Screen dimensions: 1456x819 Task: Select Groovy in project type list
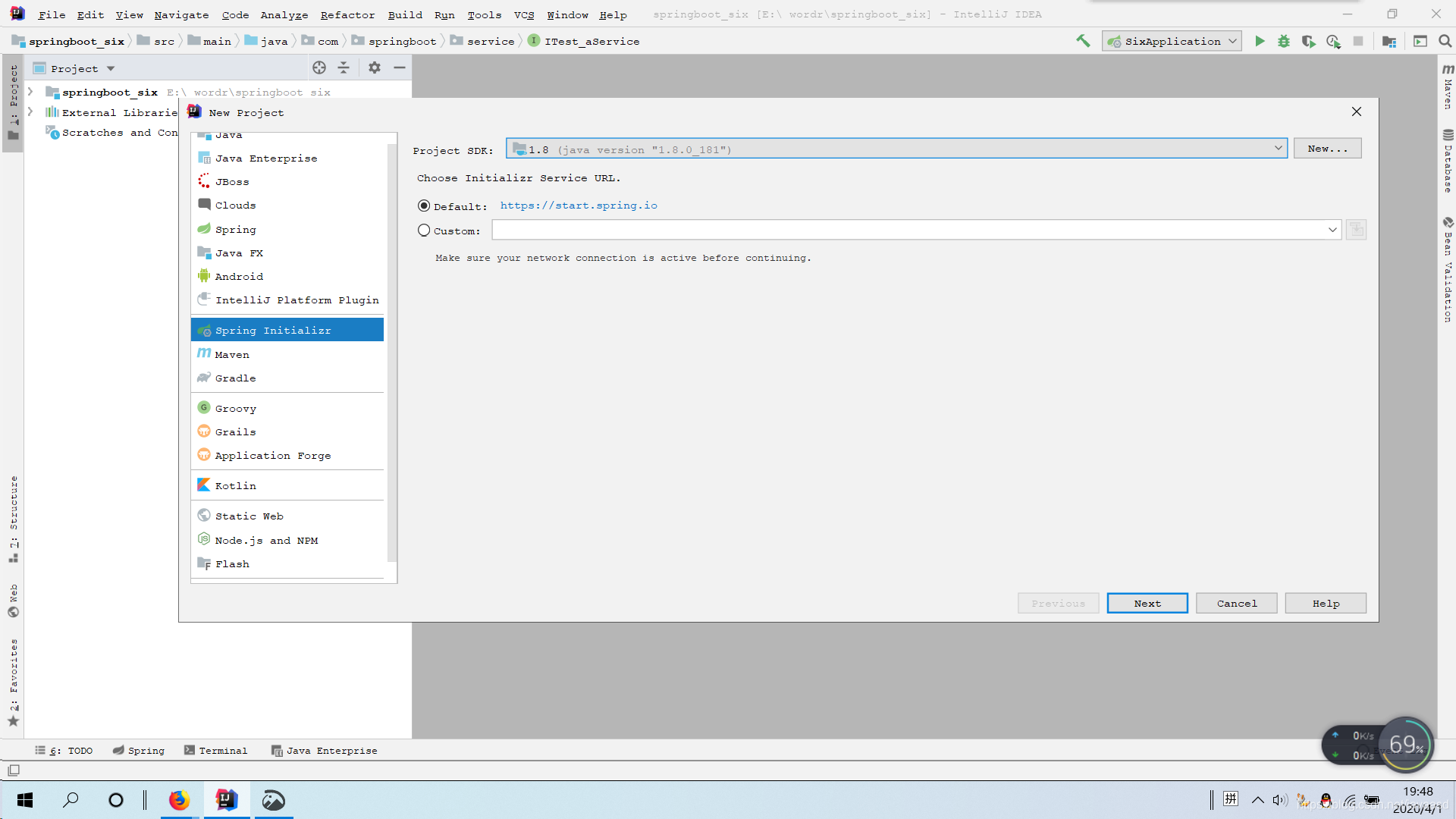pos(287,408)
